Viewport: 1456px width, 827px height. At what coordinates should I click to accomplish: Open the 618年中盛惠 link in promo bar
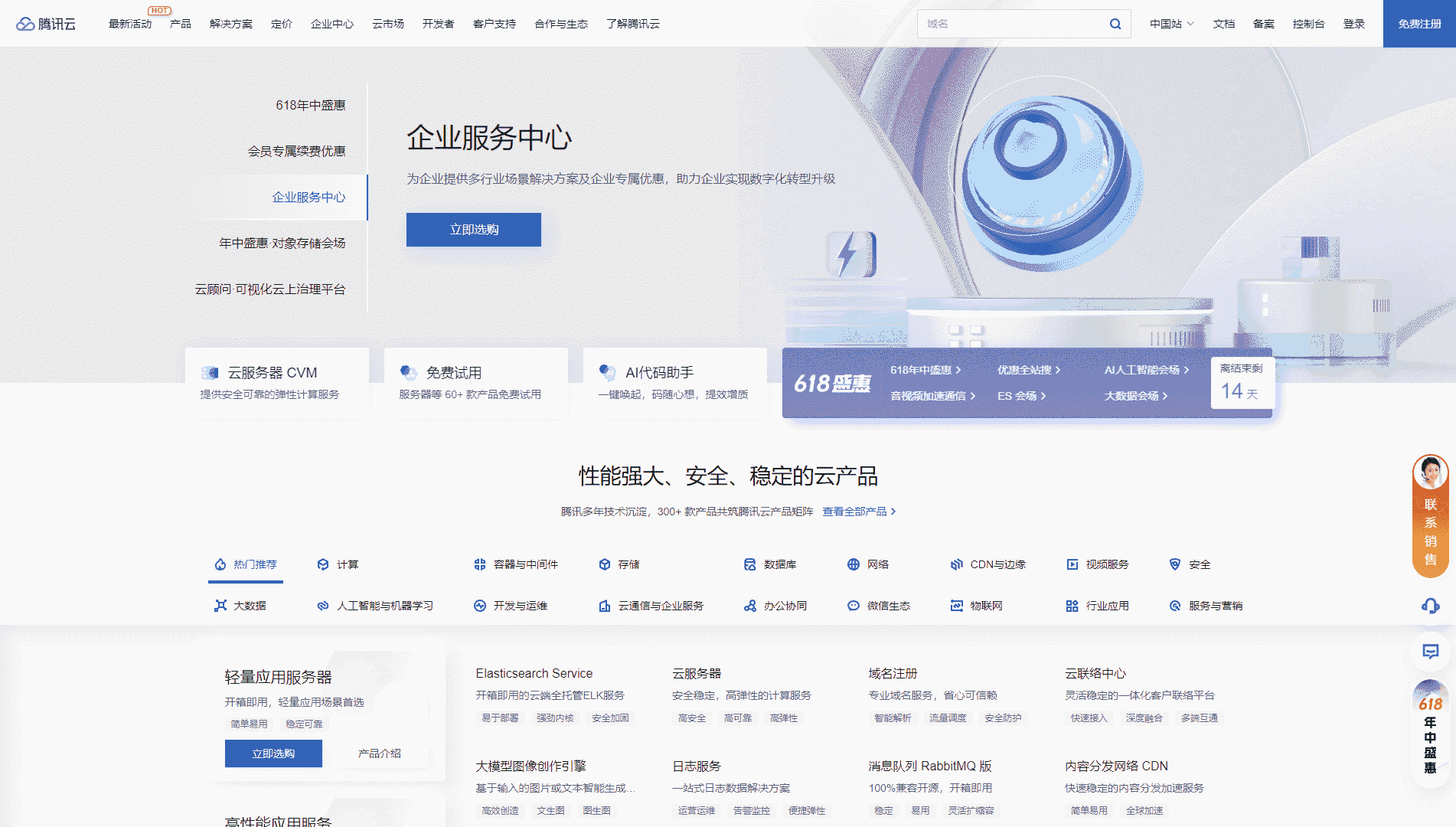(925, 370)
